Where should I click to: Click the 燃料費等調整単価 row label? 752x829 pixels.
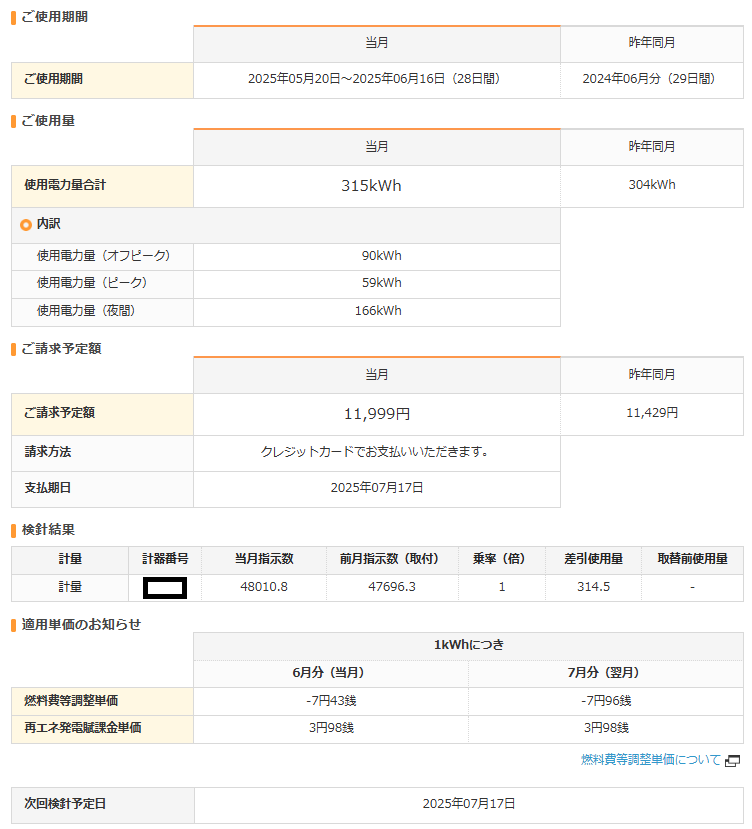(71, 701)
